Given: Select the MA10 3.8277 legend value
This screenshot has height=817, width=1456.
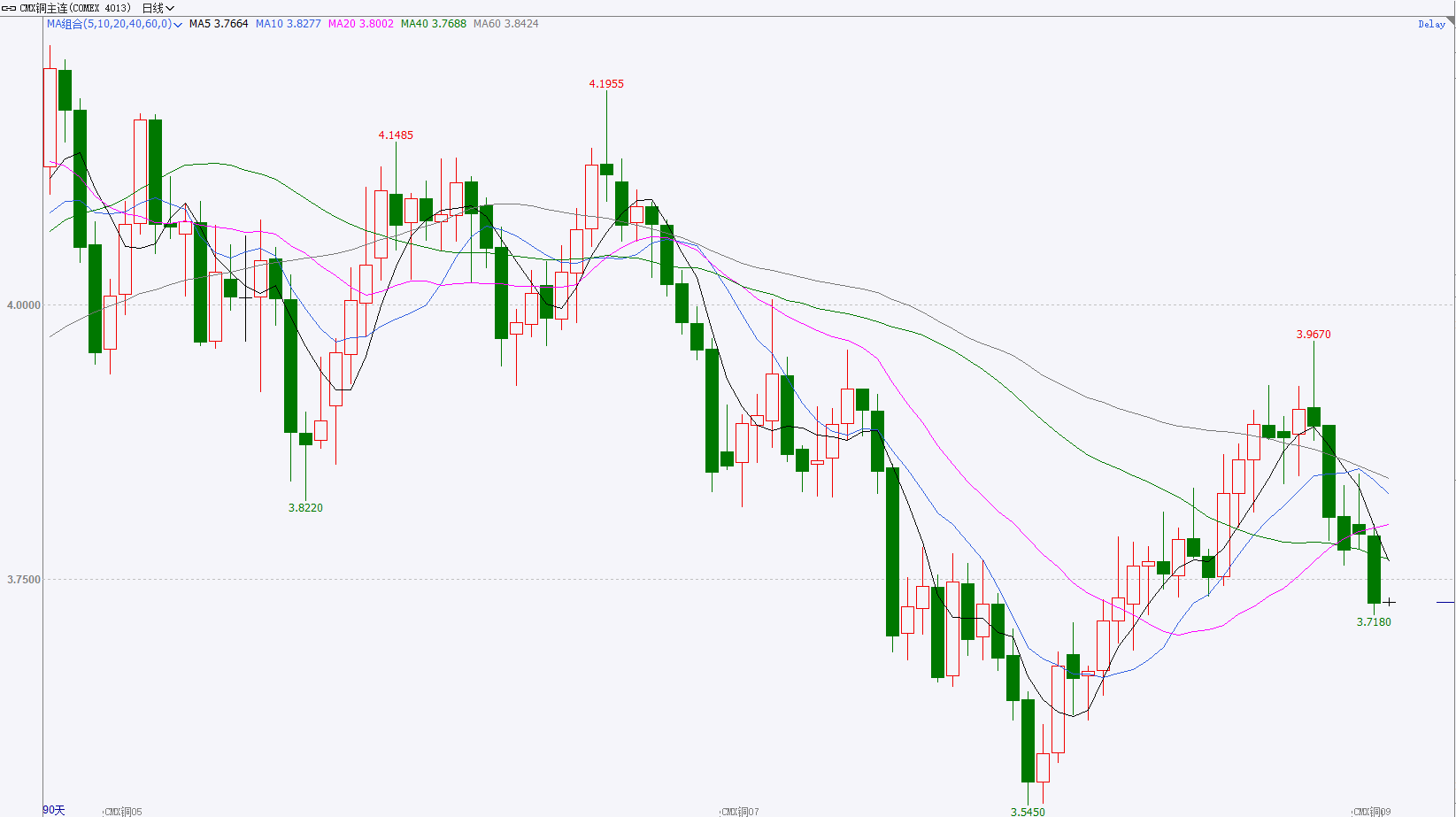Looking at the screenshot, I should coord(289,24).
